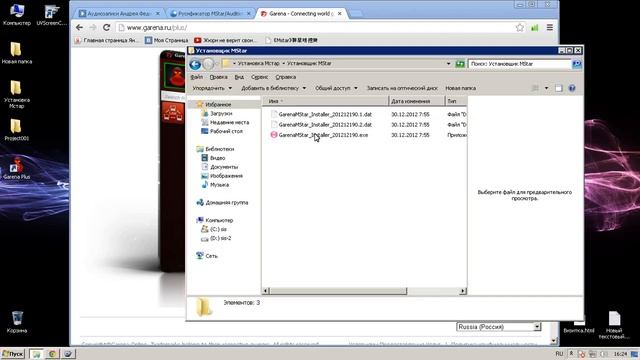Viewport: 640px width, 360px height.
Task: Open the view options dropdown arrow
Action: pos(546,88)
